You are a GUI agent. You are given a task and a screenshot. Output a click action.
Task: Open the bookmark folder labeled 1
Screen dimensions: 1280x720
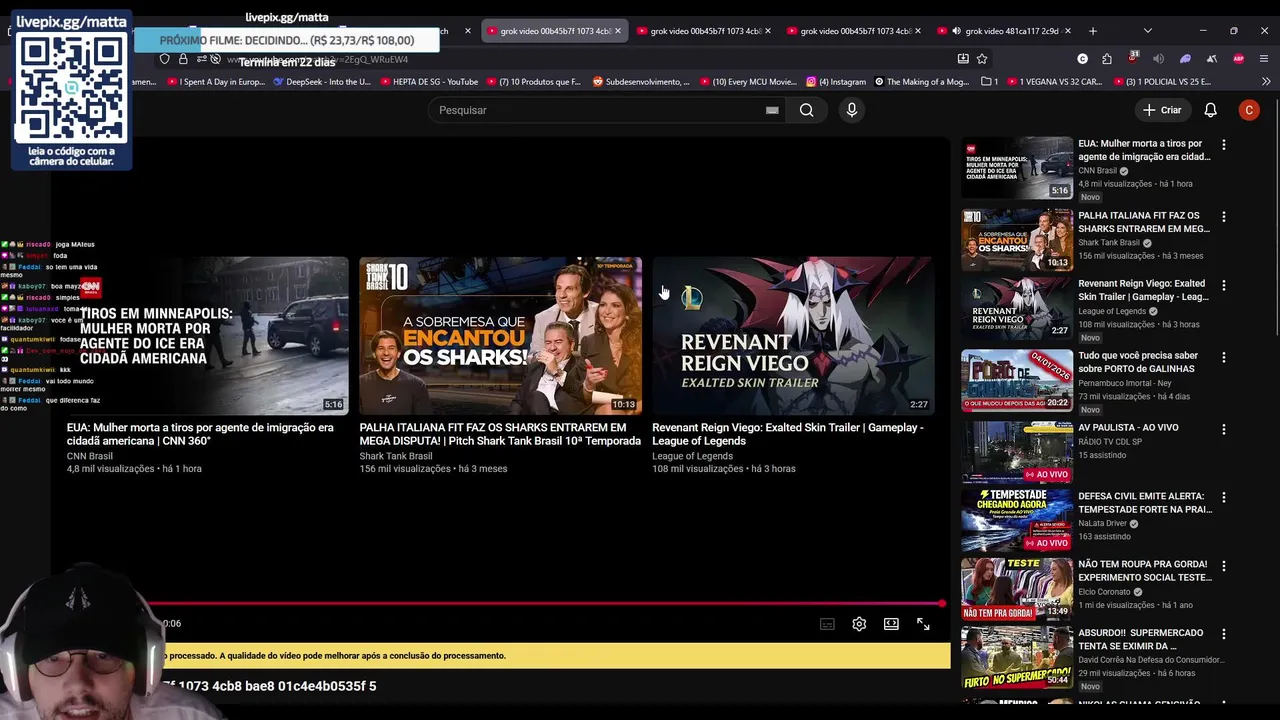click(x=989, y=82)
